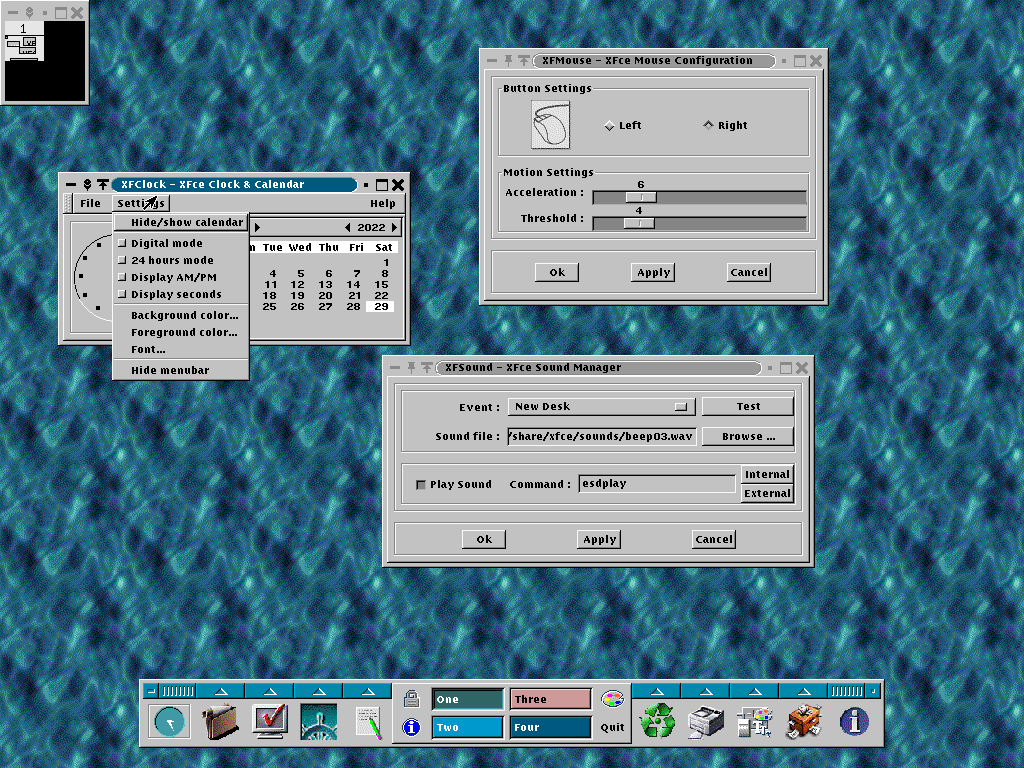Click the pin icon in XFSound title bar
Image resolution: width=1024 pixels, height=768 pixels.
[411, 368]
